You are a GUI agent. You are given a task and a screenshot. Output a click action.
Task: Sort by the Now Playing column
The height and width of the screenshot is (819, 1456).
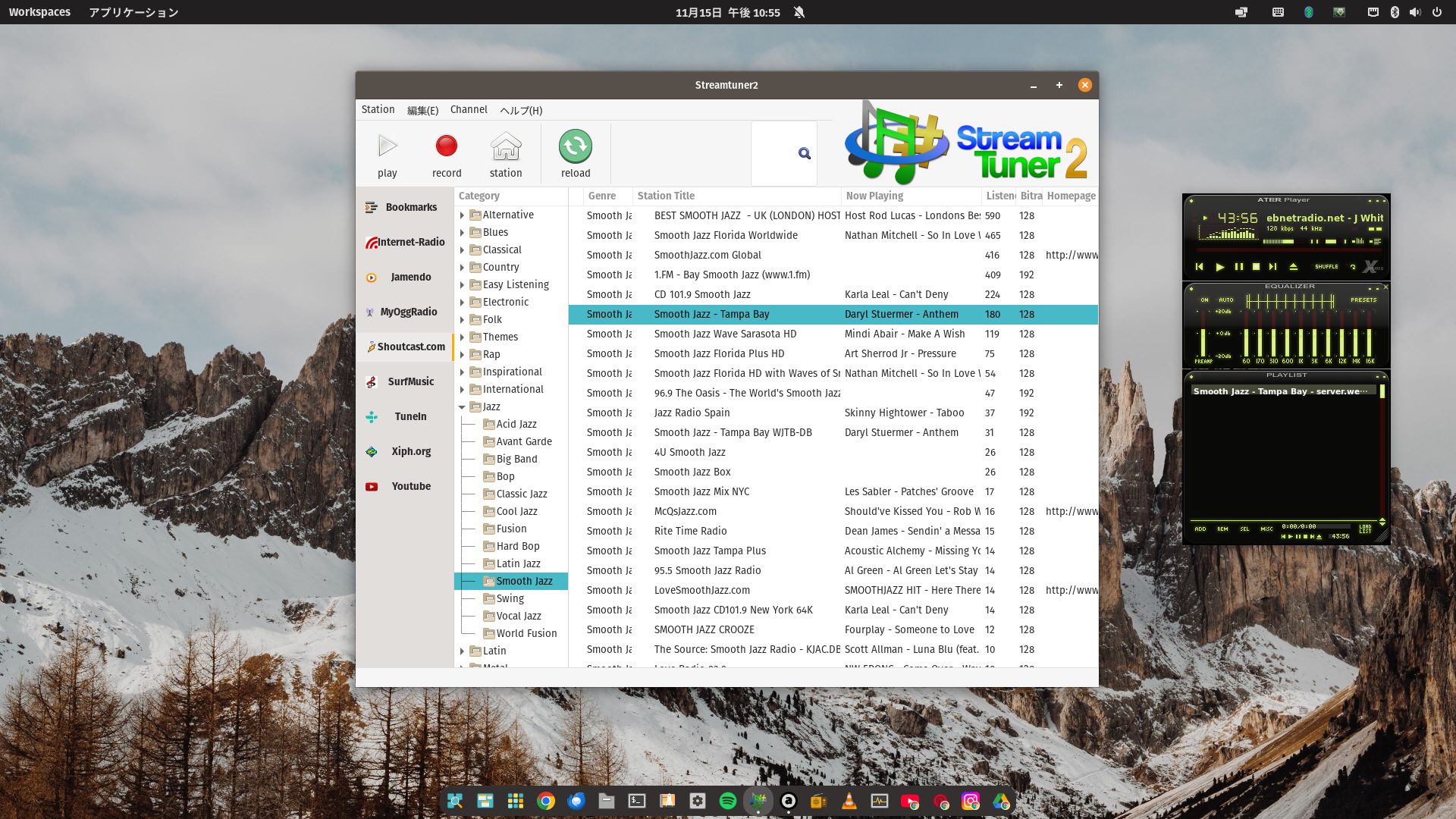[912, 196]
